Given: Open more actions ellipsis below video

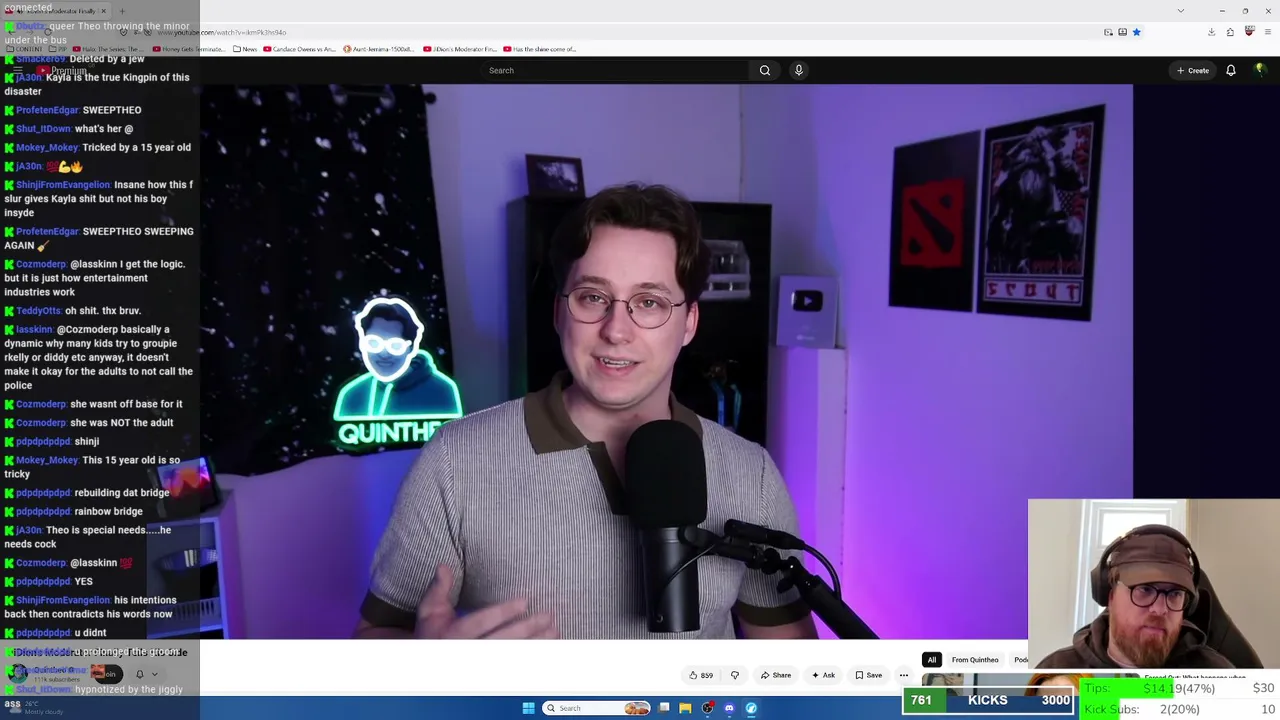Looking at the screenshot, I should pyautogui.click(x=904, y=675).
